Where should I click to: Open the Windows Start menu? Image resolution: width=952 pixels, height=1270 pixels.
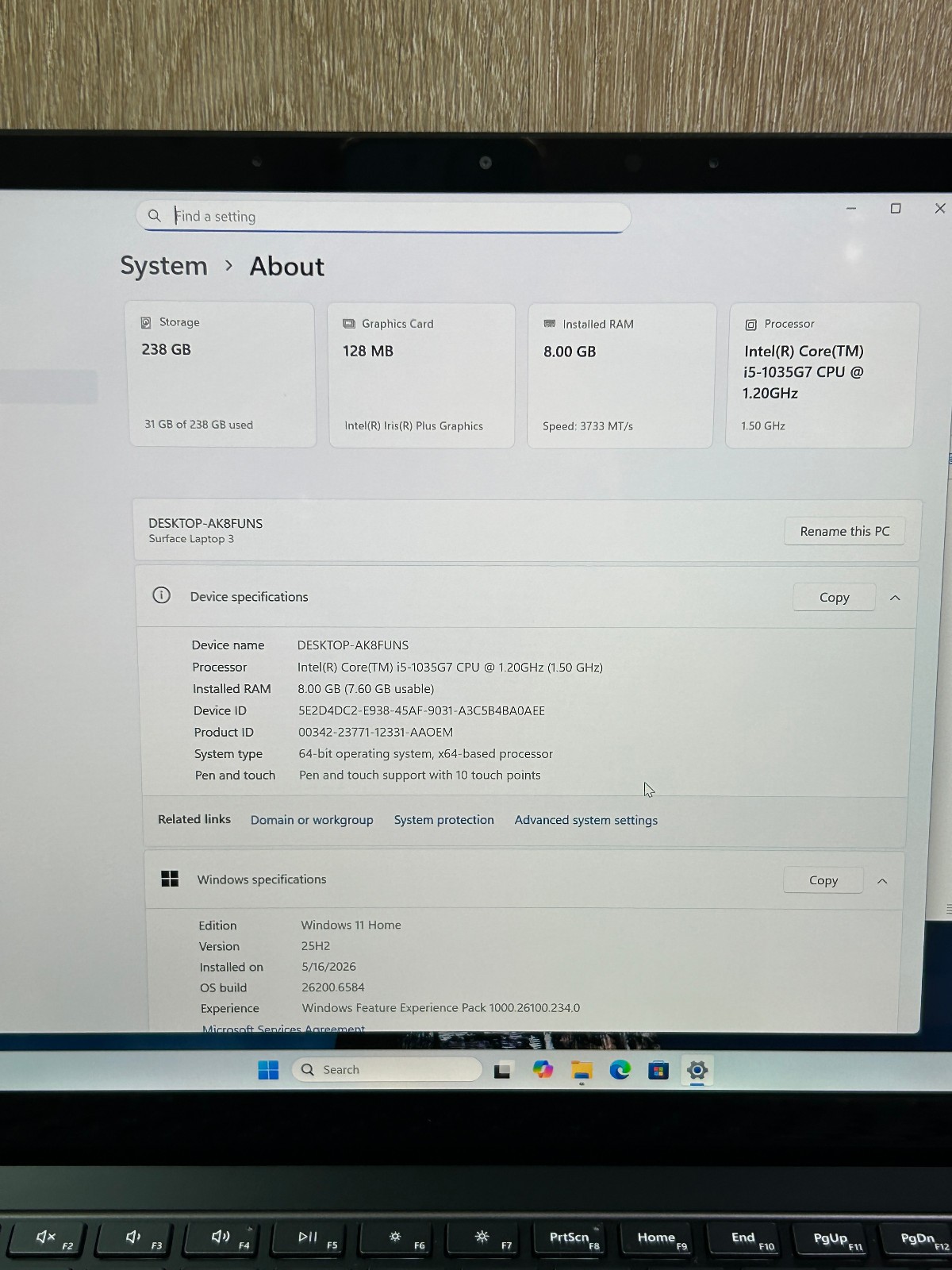click(268, 1070)
